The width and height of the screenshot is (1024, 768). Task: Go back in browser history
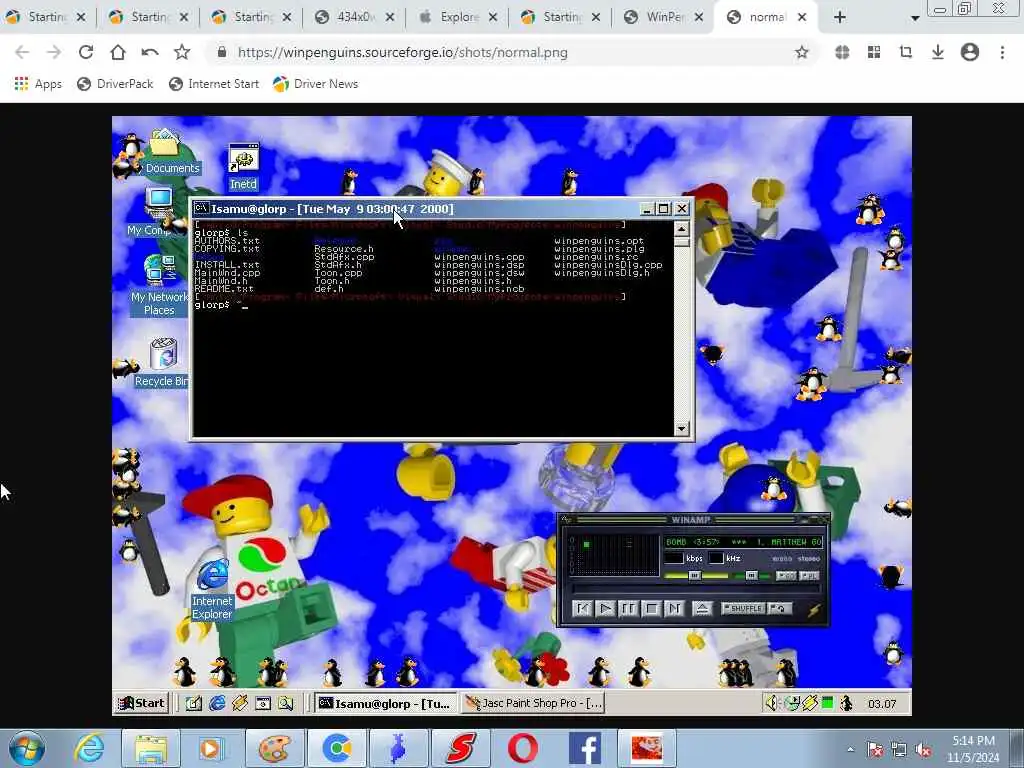(x=22, y=52)
